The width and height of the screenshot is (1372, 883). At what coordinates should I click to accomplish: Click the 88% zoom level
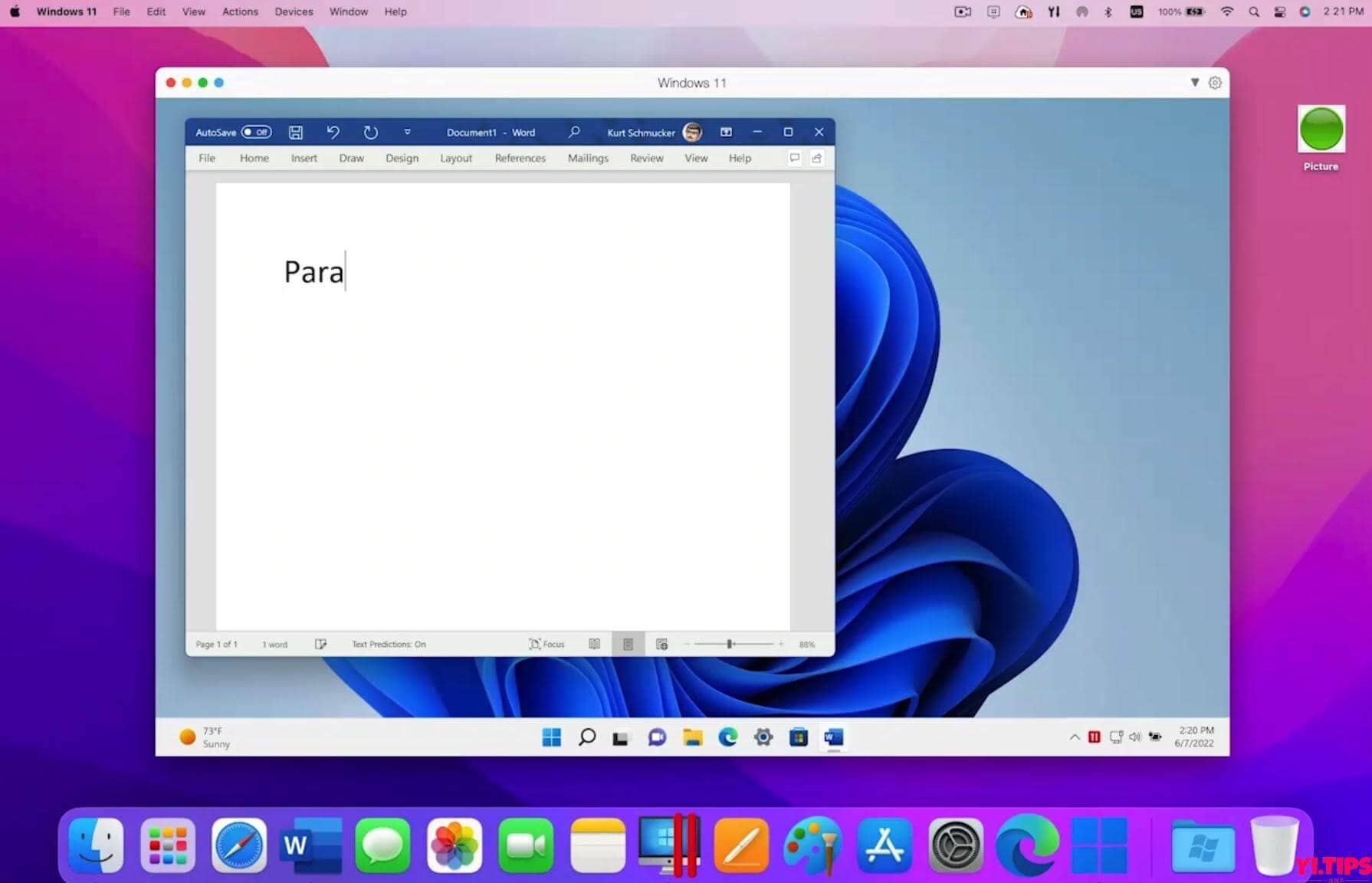click(807, 644)
